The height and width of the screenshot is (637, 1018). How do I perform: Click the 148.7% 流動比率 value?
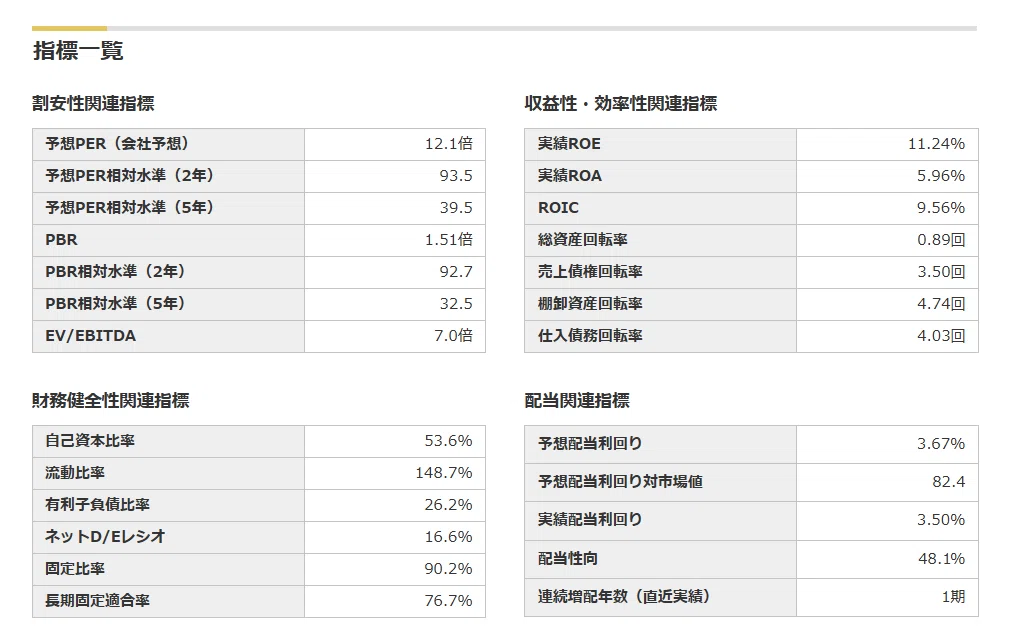click(x=443, y=473)
